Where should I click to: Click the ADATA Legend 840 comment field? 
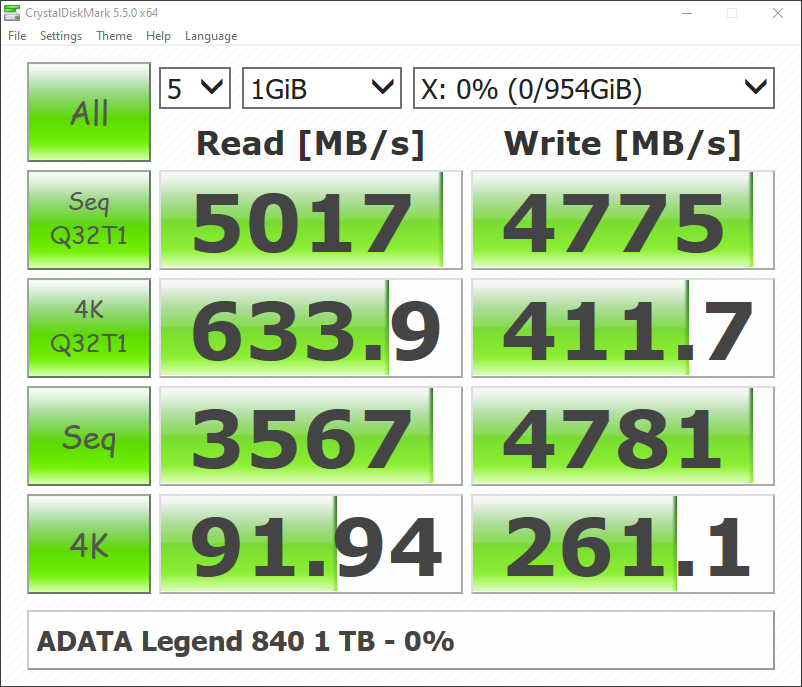coord(401,640)
